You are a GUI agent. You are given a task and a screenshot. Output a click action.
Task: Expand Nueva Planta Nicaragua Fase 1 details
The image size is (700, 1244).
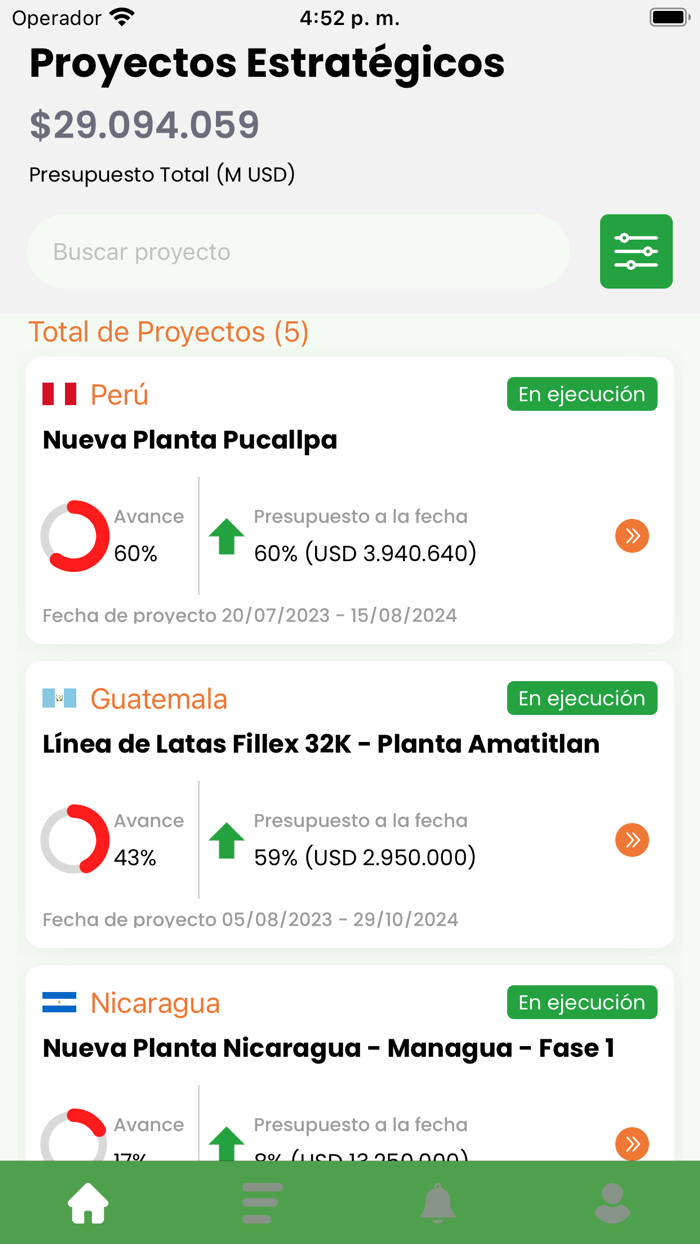tap(632, 1144)
